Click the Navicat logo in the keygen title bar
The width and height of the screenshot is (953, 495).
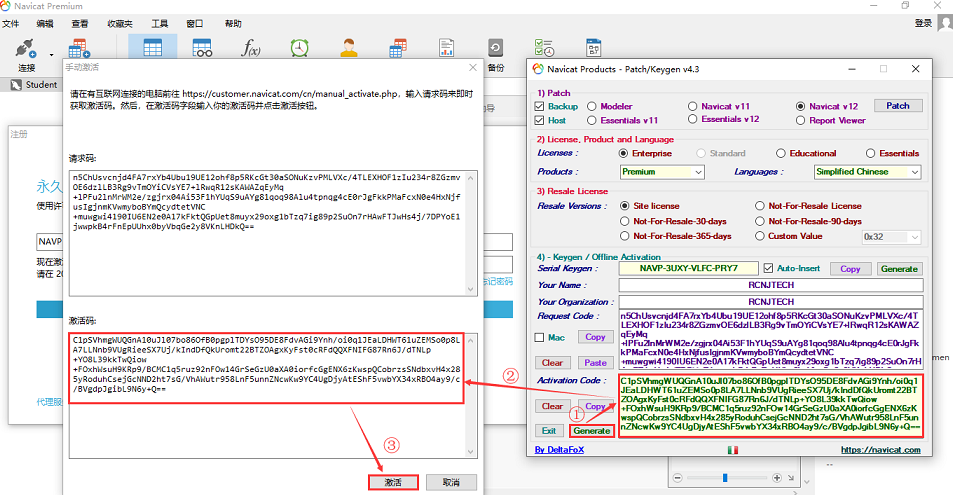[x=538, y=69]
